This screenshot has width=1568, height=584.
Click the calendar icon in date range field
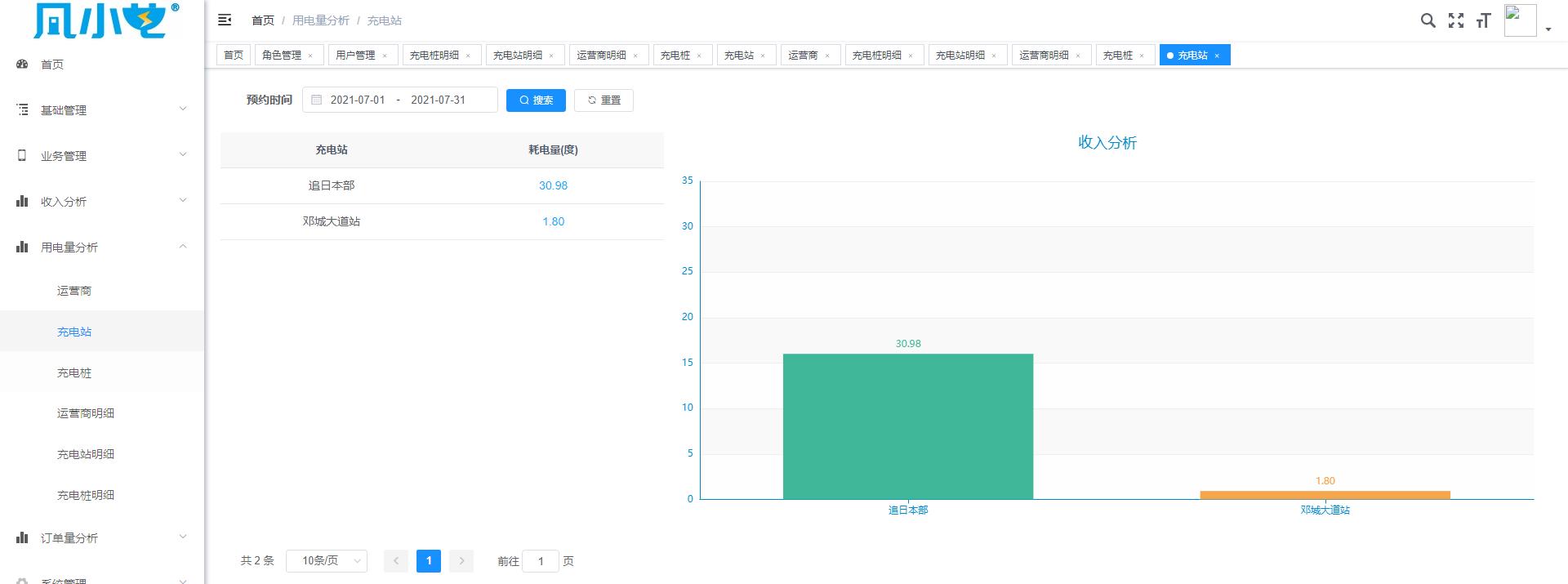point(317,100)
